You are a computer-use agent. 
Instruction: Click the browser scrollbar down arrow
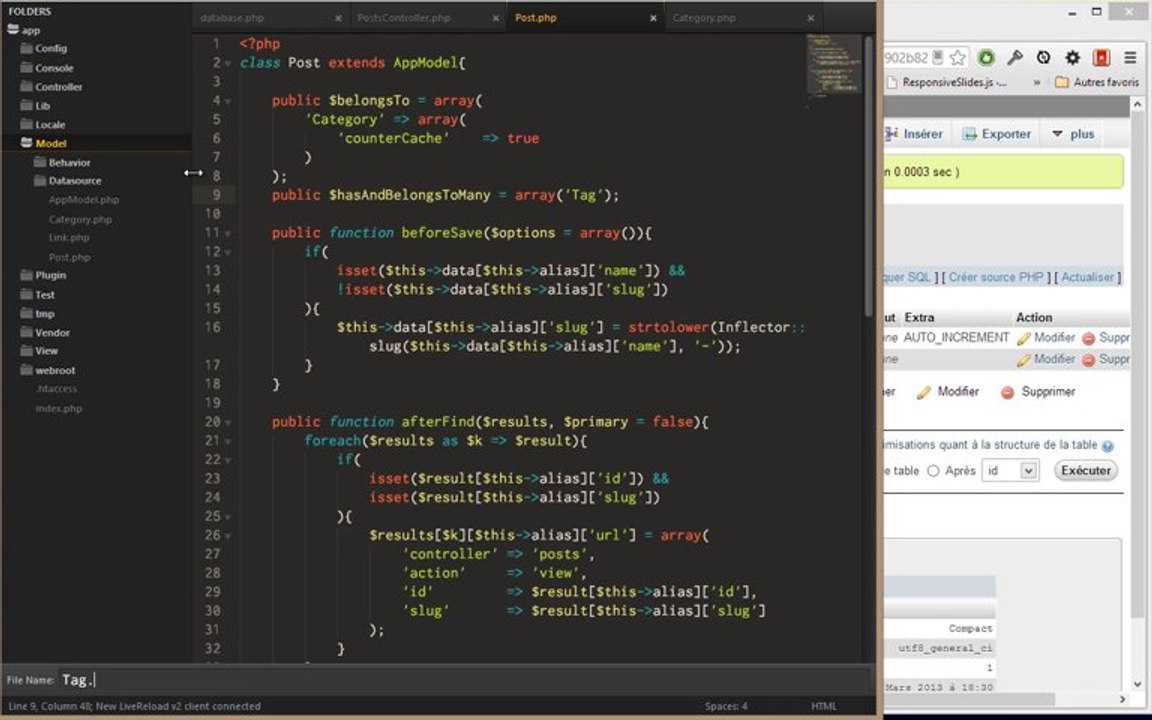pyautogui.click(x=1137, y=683)
